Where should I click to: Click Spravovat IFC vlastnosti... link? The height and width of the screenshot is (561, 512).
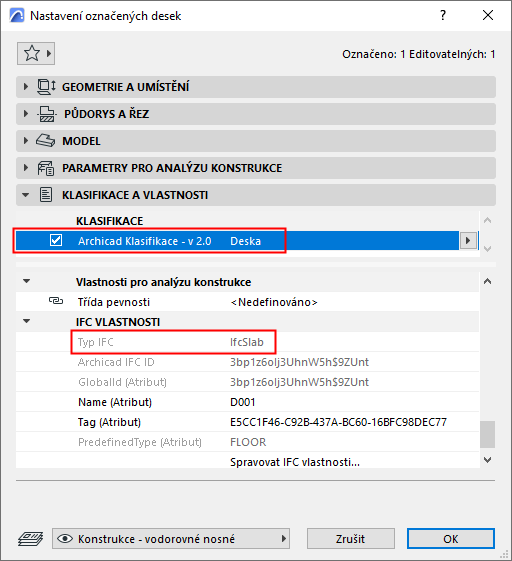pos(295,462)
